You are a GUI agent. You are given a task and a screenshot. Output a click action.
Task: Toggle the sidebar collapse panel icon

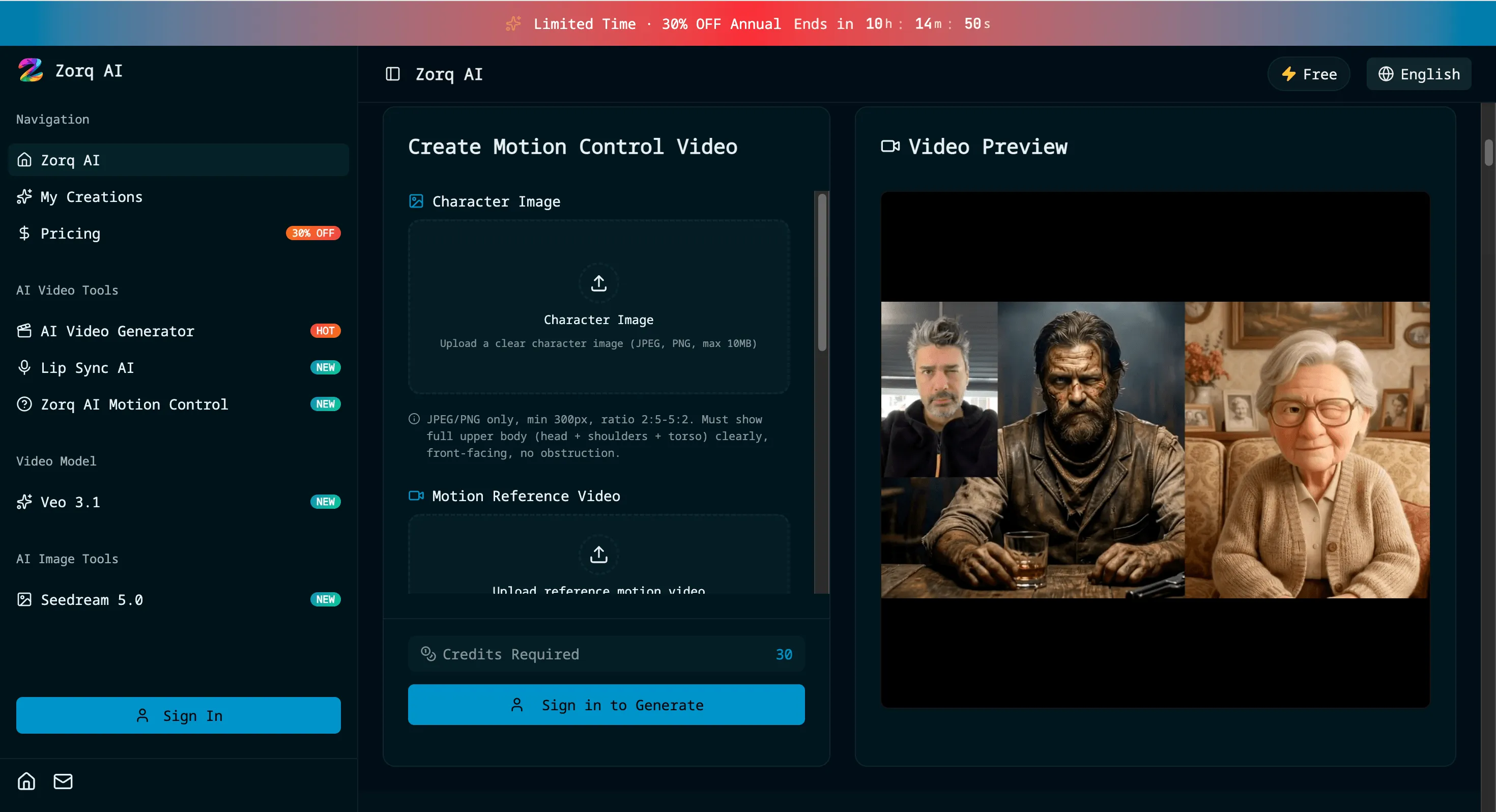click(393, 74)
